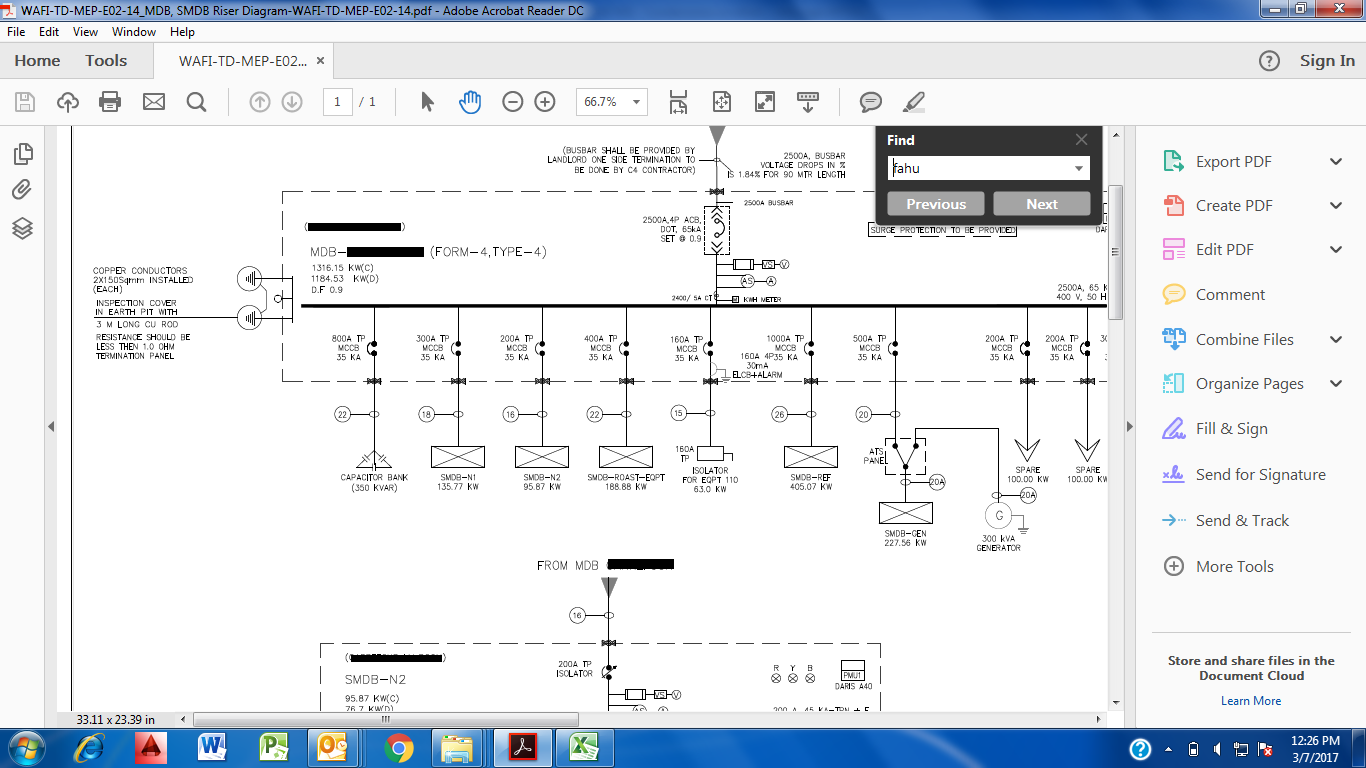
Task: Click the Send email envelope icon
Action: [x=153, y=102]
